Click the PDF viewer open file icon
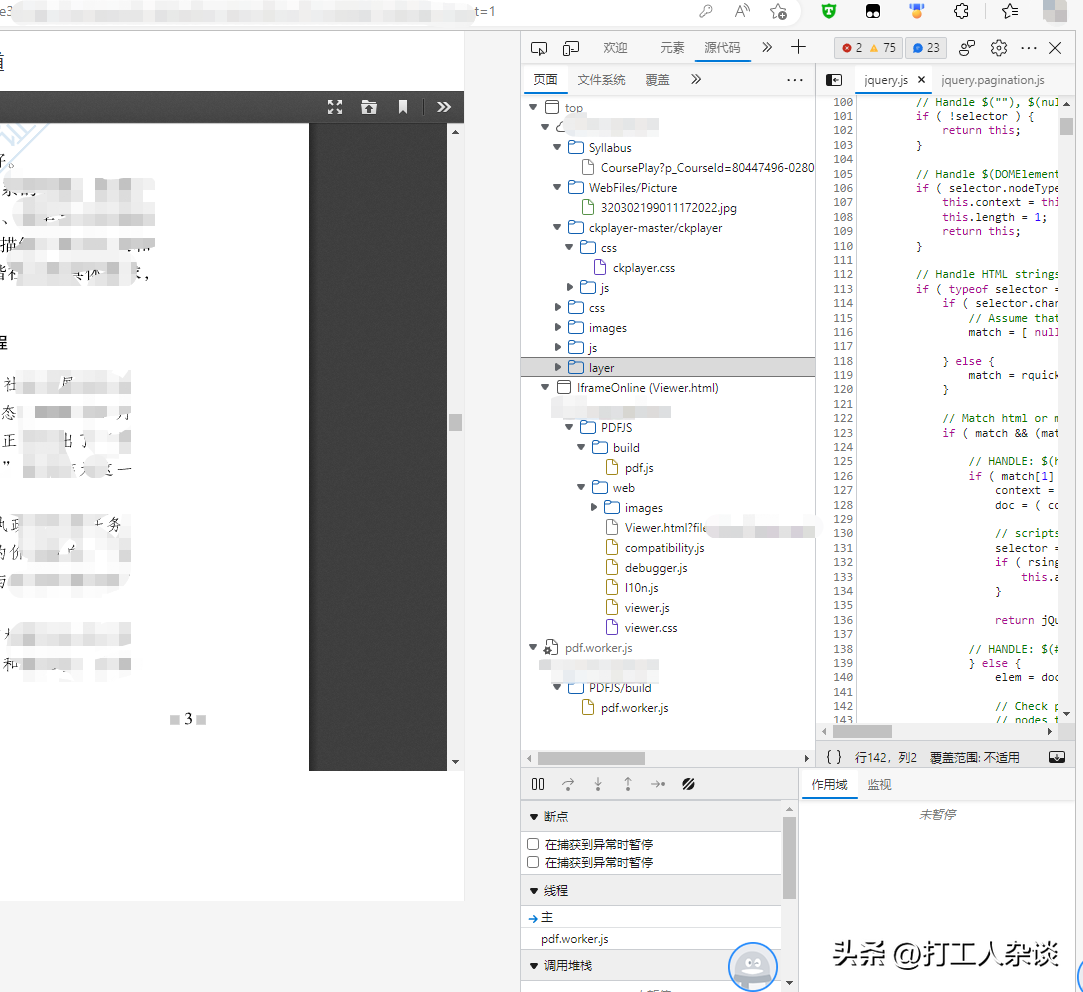1083x992 pixels. click(x=369, y=107)
